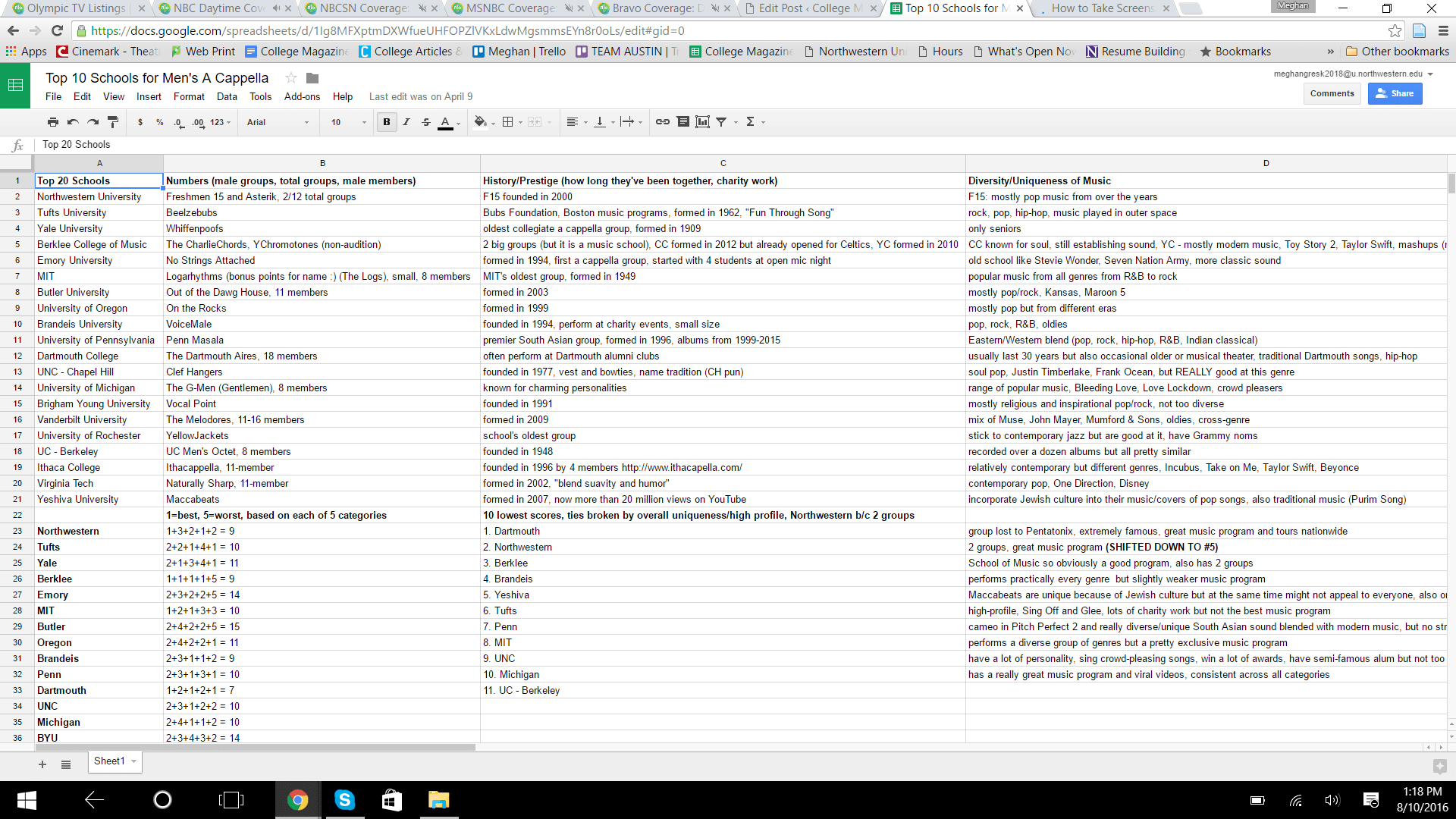Toggle Bold formatting

387,122
